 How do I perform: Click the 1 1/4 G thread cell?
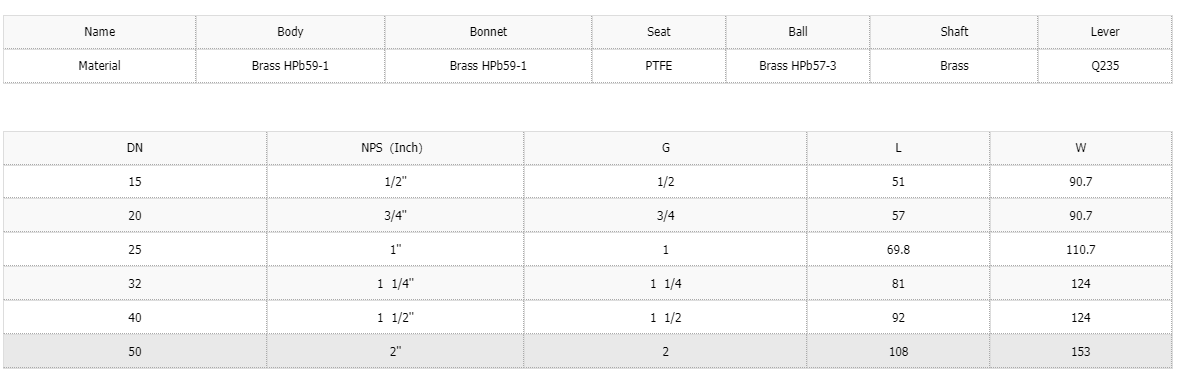tap(665, 283)
